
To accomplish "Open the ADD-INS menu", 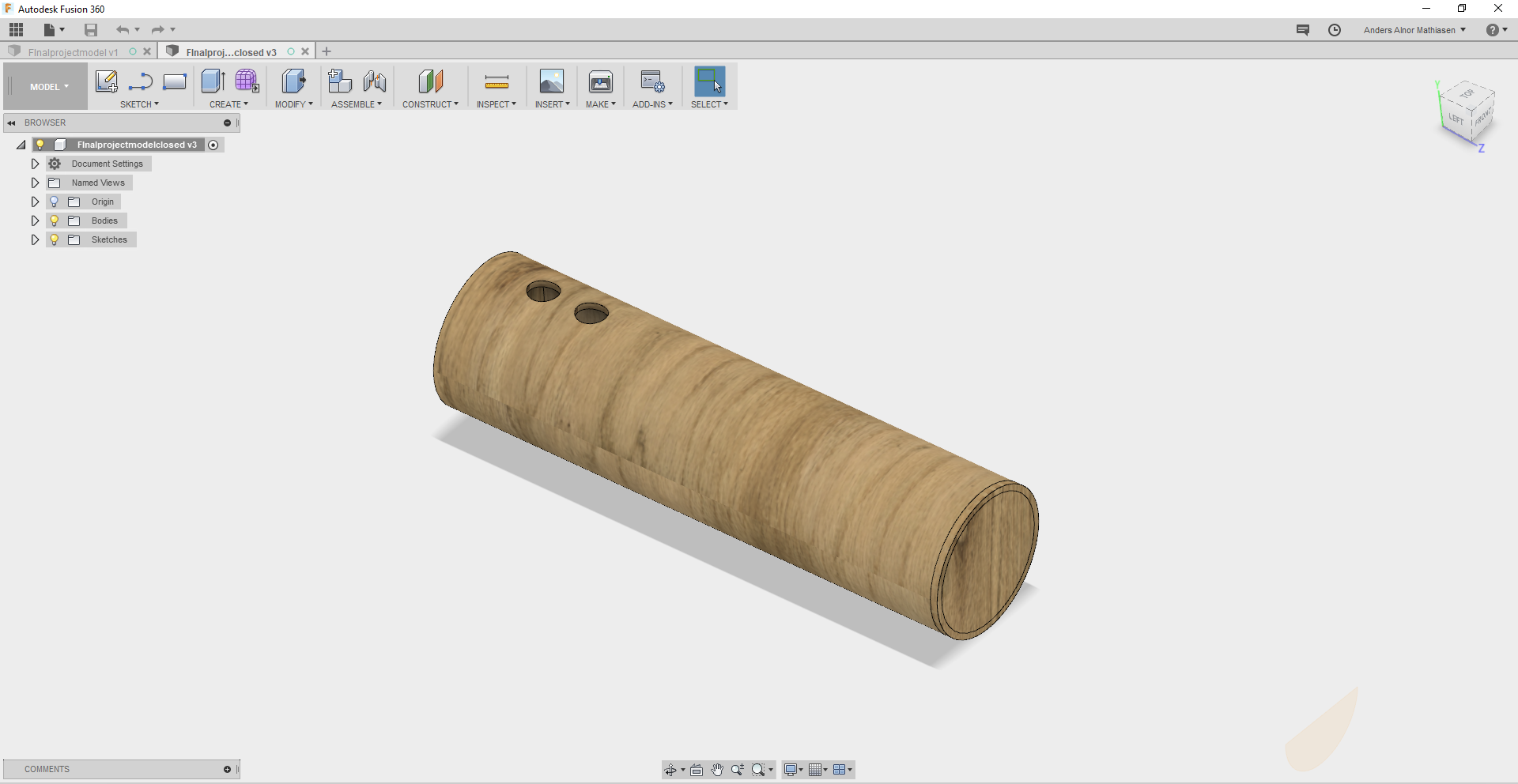I will (x=652, y=104).
